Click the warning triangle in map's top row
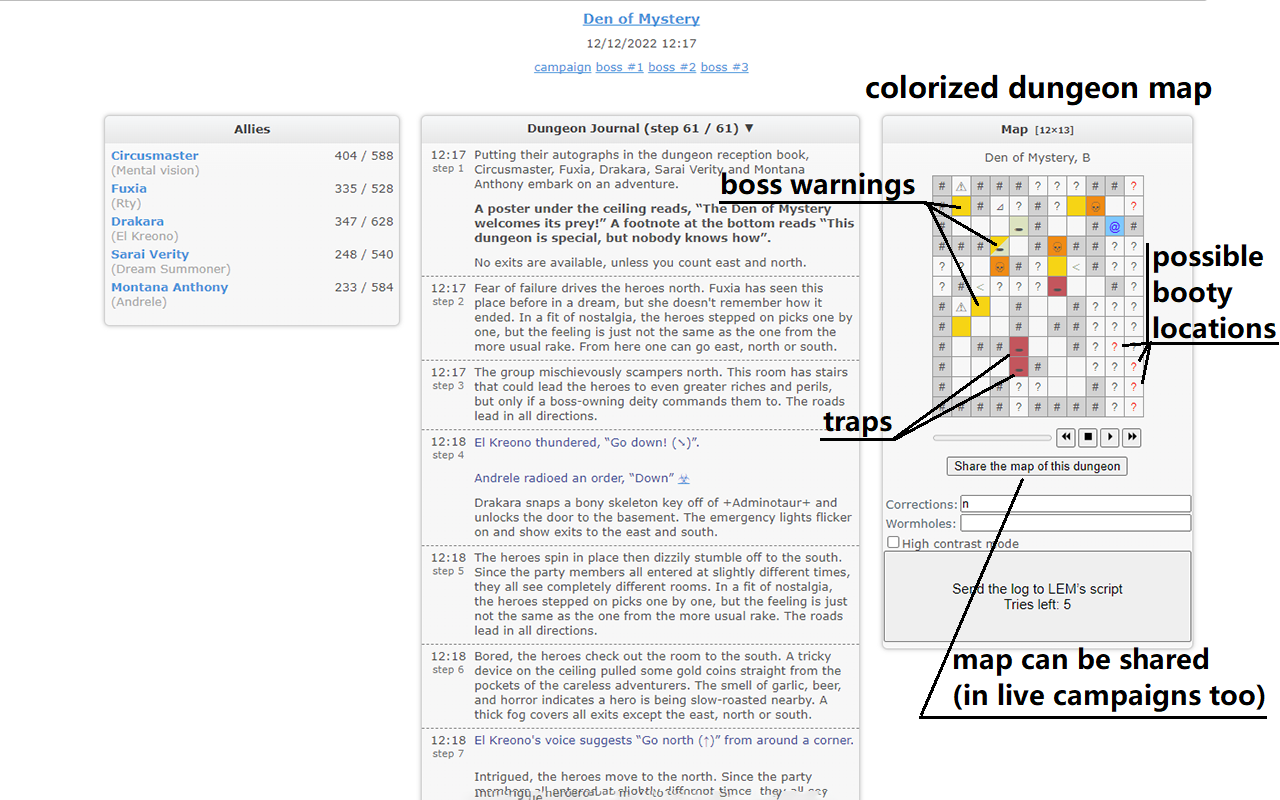 [961, 186]
